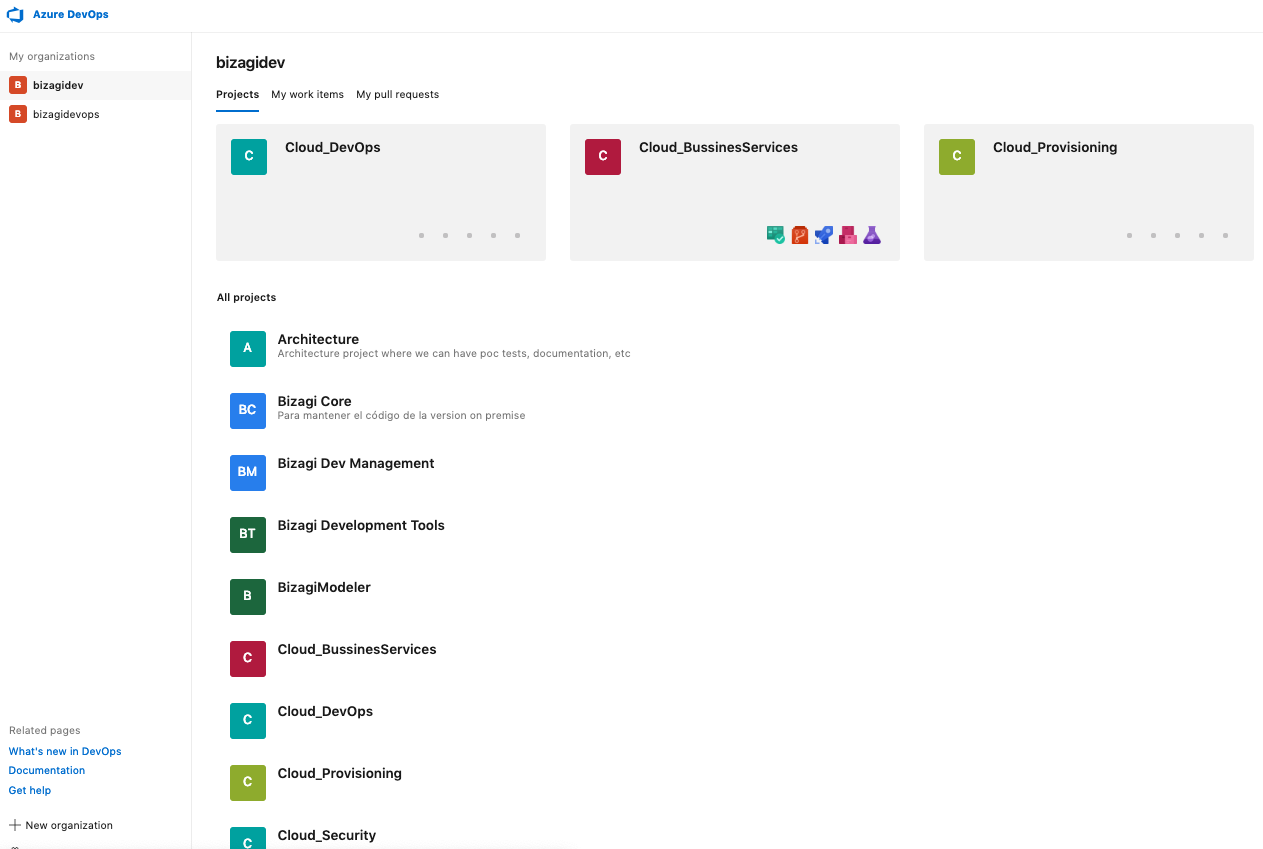The height and width of the screenshot is (849, 1263).
Task: Click Cloud_BussinesServices avatar in All projects list
Action: coord(248,659)
